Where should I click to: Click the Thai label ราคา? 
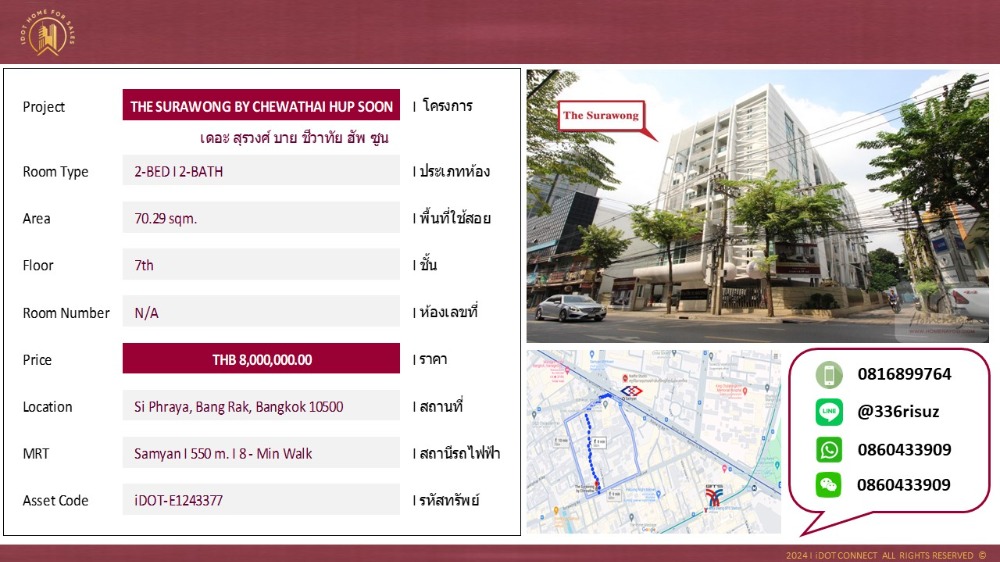[x=433, y=359]
